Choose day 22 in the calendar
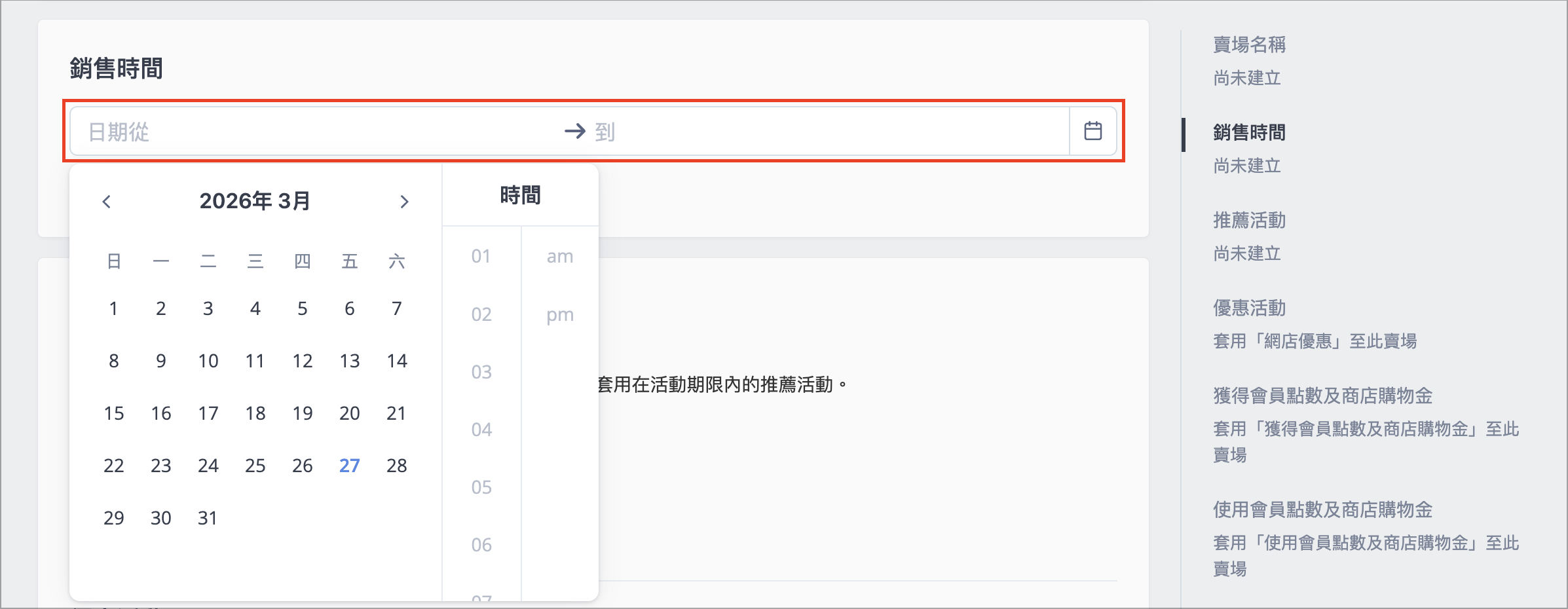The image size is (1568, 609). [114, 466]
